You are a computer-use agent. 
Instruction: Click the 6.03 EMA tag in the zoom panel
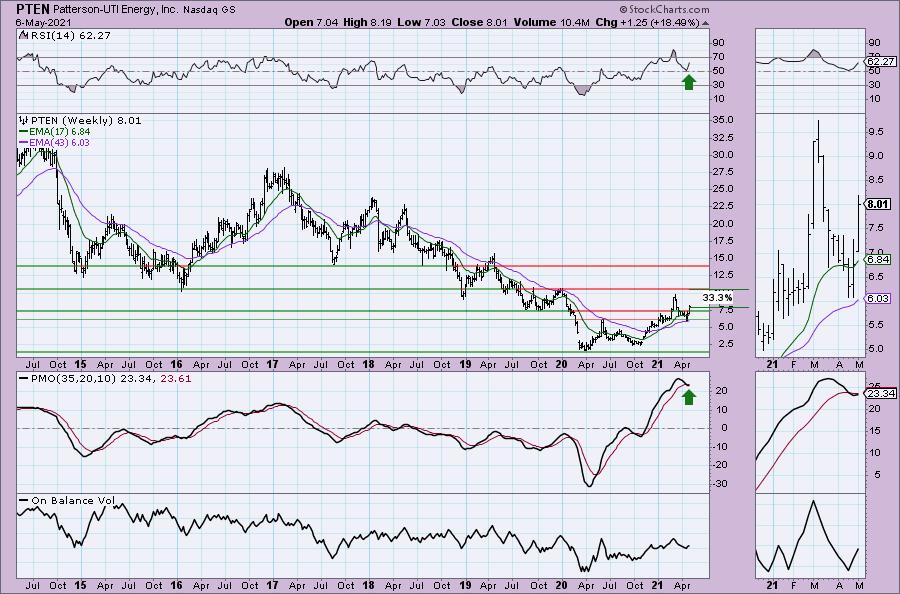[x=878, y=298]
